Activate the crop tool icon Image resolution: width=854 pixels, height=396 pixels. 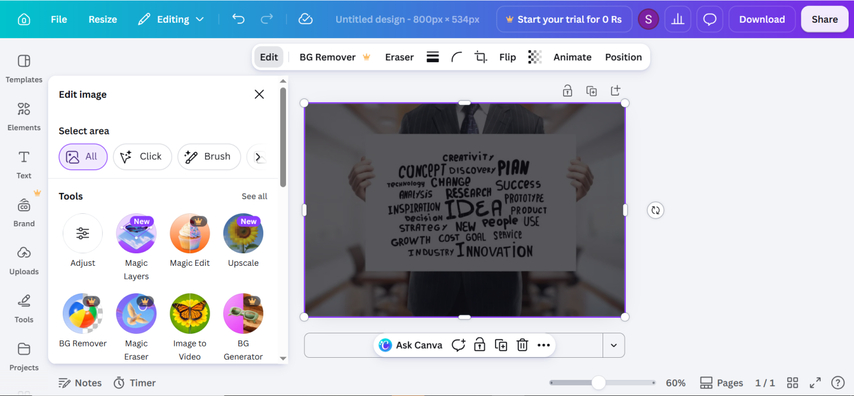480,57
